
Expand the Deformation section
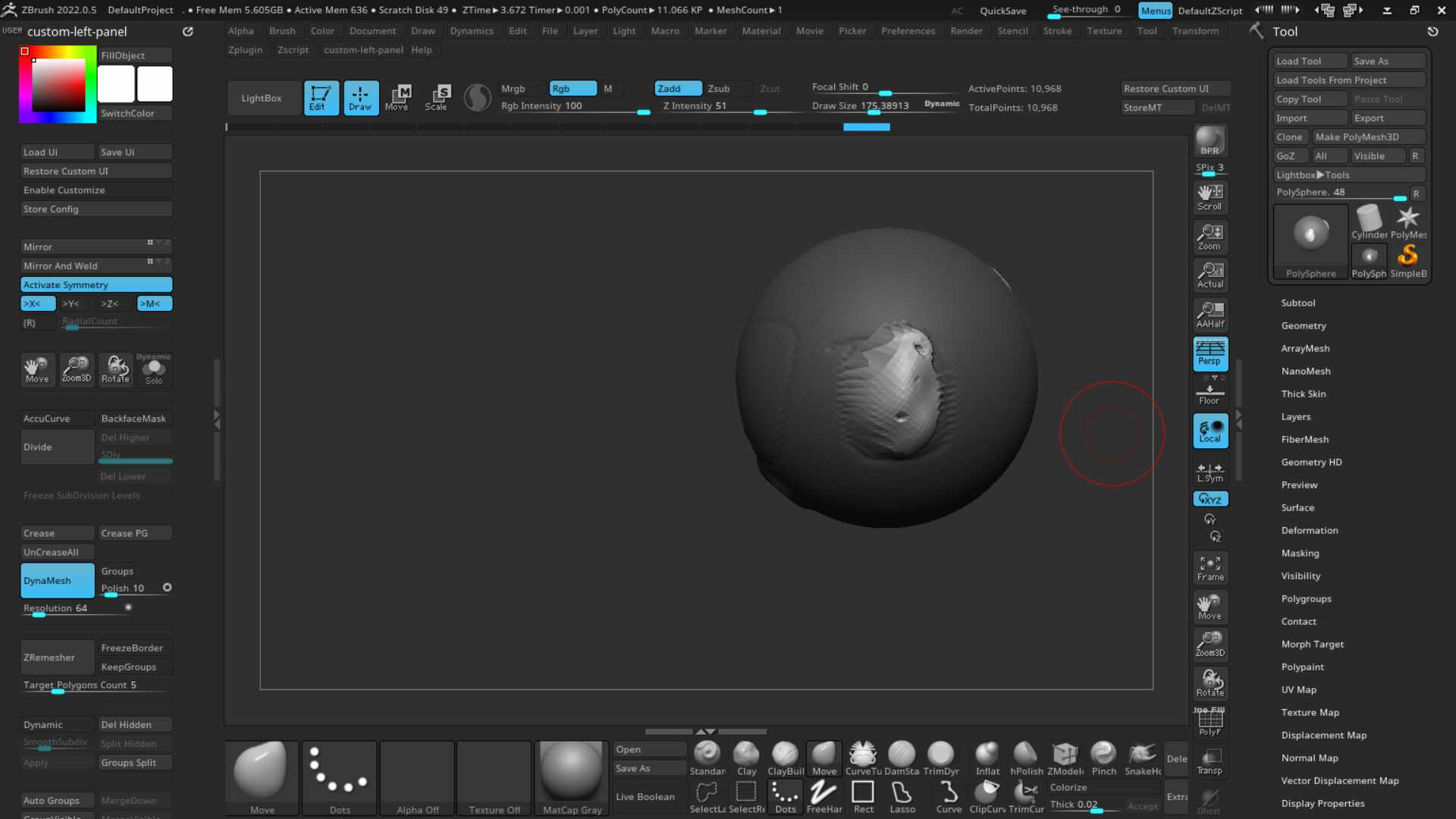pos(1310,531)
